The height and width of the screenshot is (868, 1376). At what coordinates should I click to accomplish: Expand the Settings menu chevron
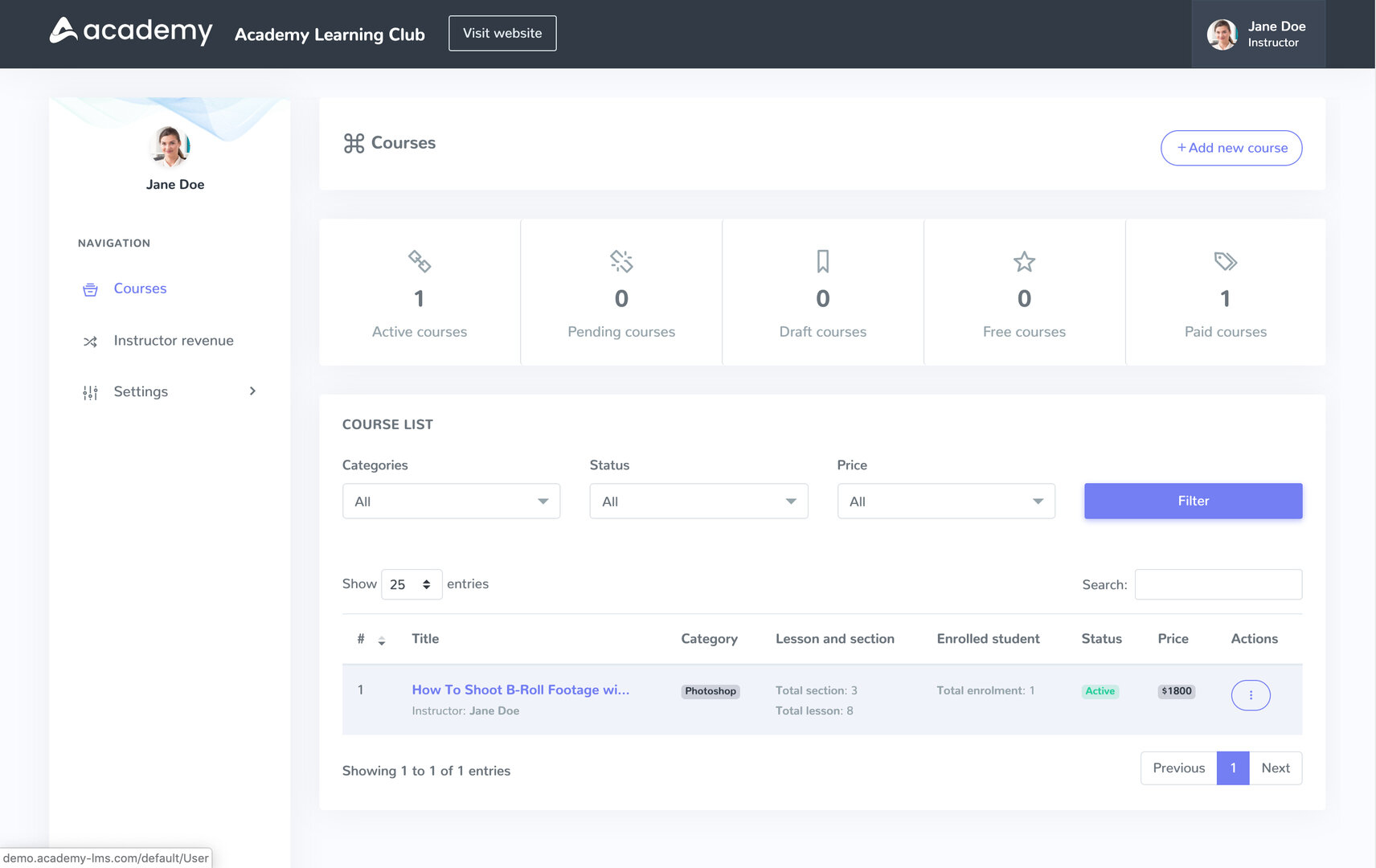pos(252,391)
